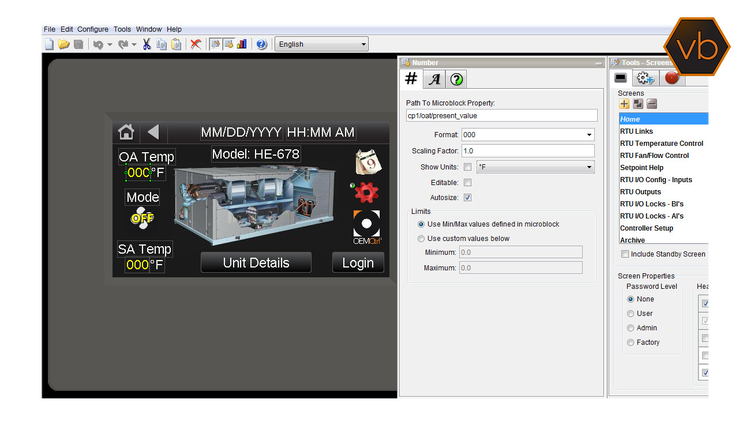Click the home icon on the touchscreen preview
The image size is (750, 422).
tap(126, 132)
